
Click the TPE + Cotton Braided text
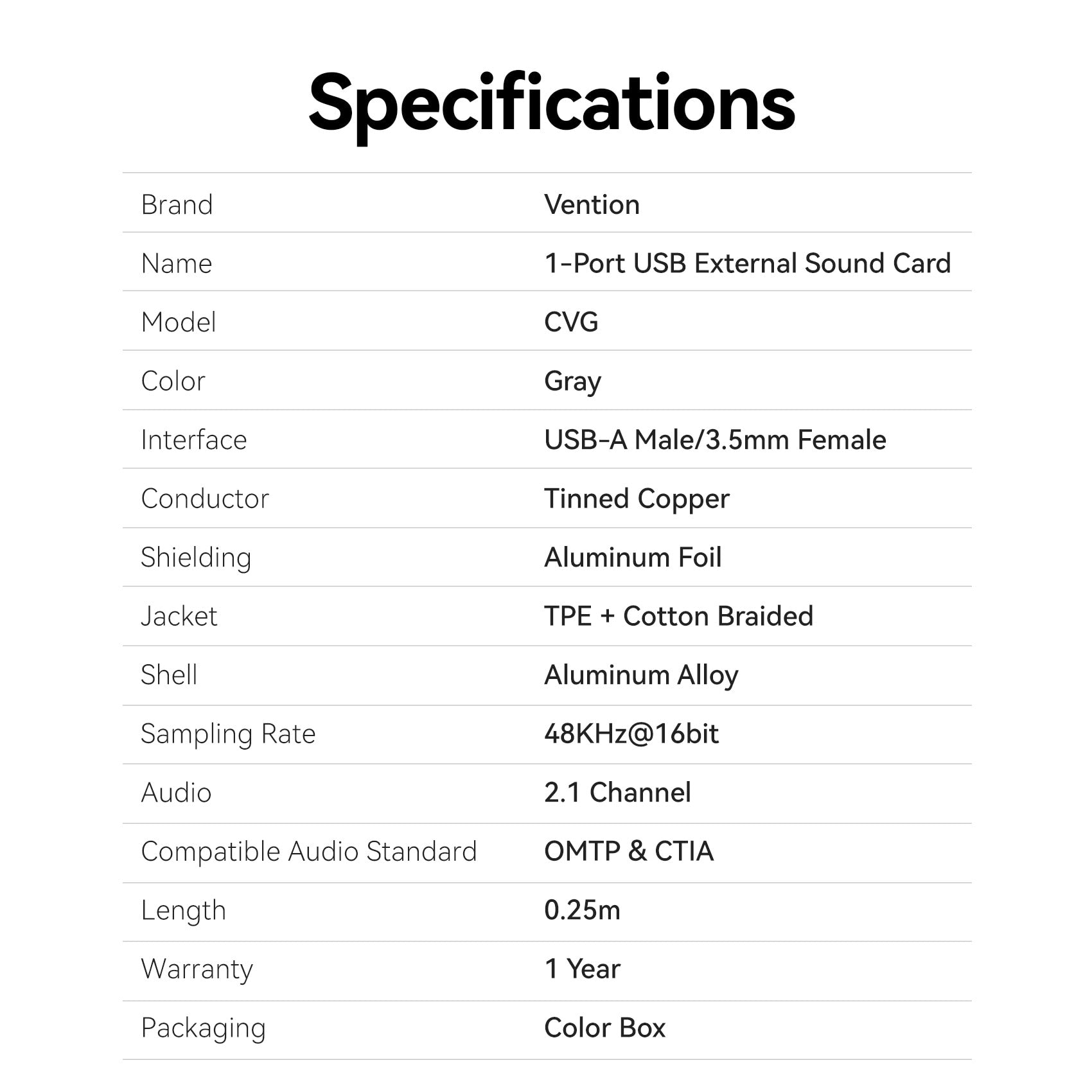pyautogui.click(x=678, y=616)
